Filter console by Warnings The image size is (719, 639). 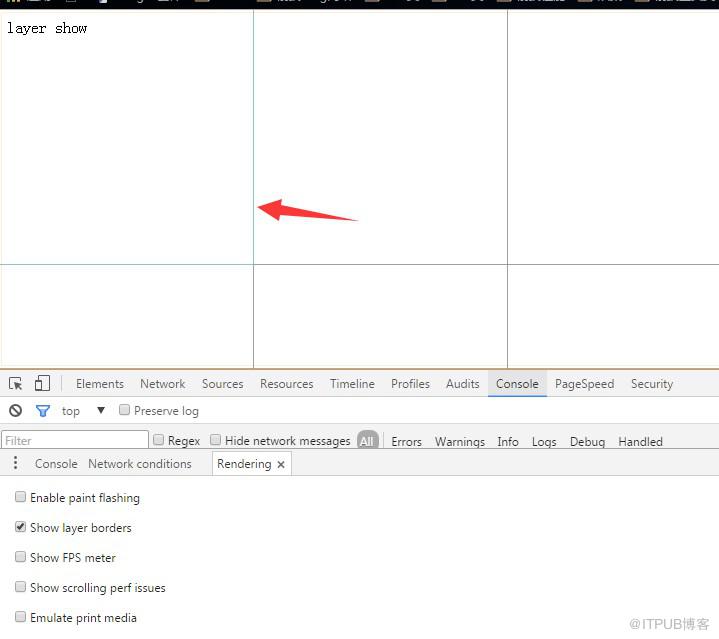[460, 442]
